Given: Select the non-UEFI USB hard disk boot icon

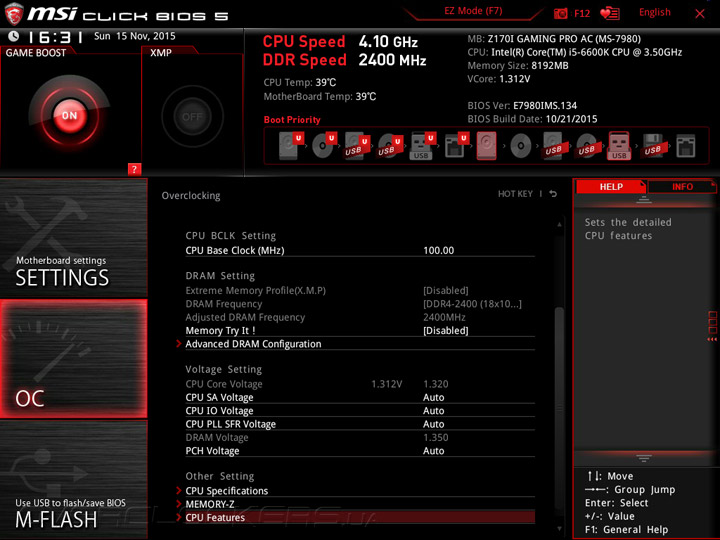Looking at the screenshot, I should pyautogui.click(x=554, y=146).
